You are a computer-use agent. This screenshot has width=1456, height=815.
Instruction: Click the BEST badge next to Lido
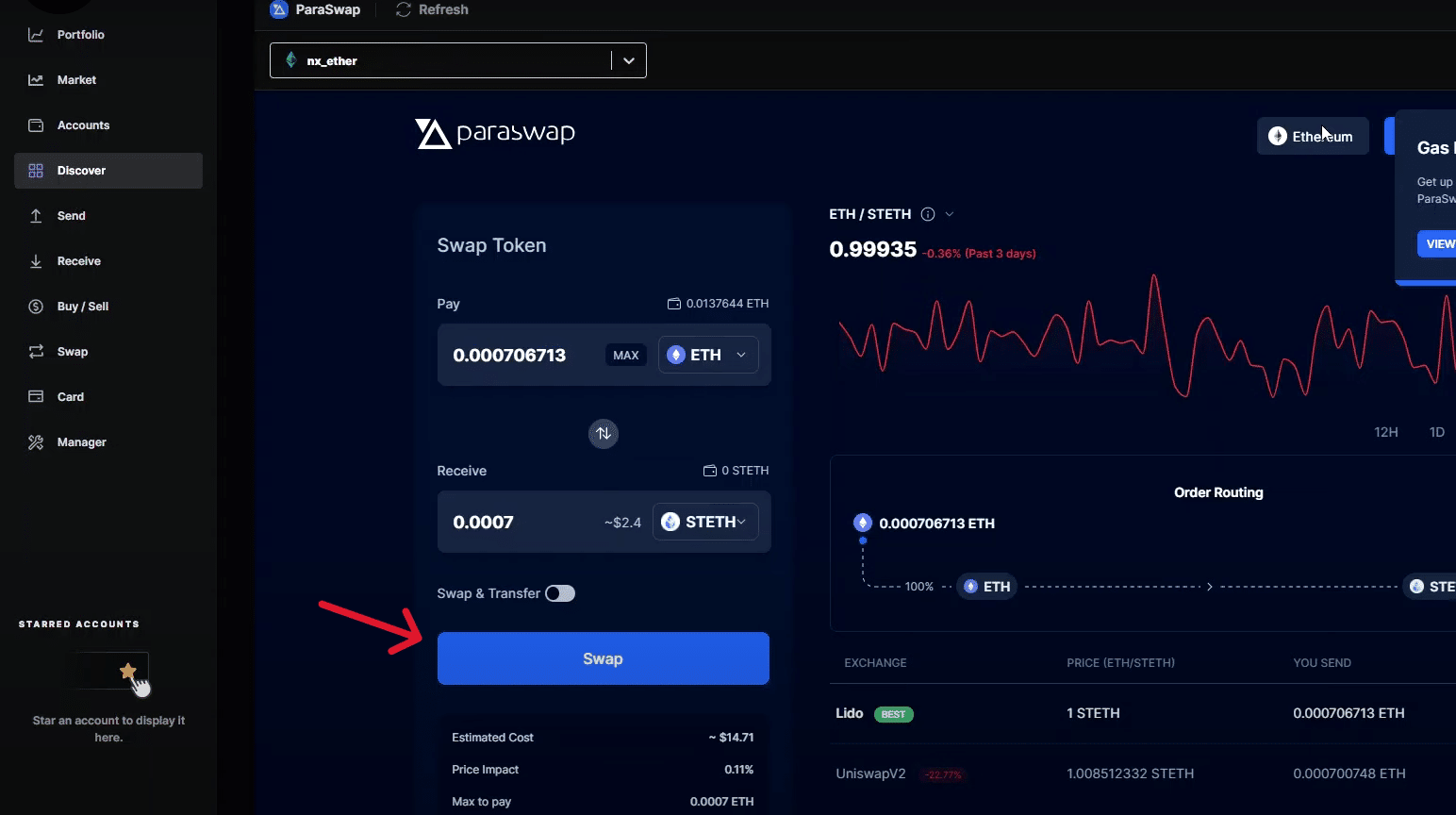pyautogui.click(x=894, y=714)
